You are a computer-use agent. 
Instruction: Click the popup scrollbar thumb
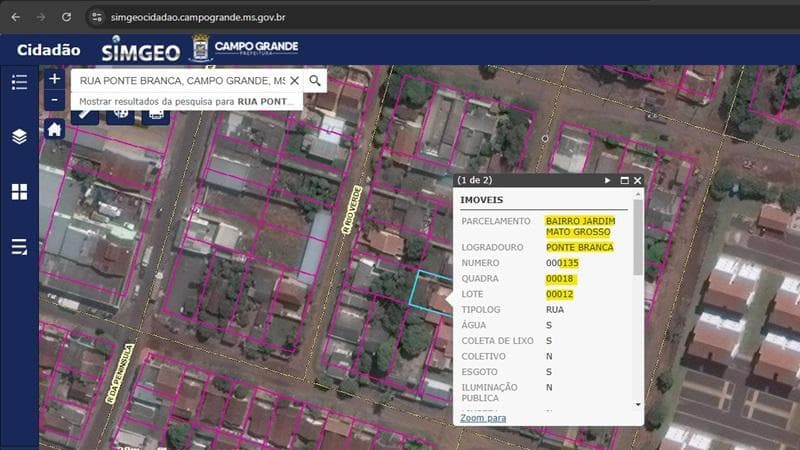coord(638,237)
